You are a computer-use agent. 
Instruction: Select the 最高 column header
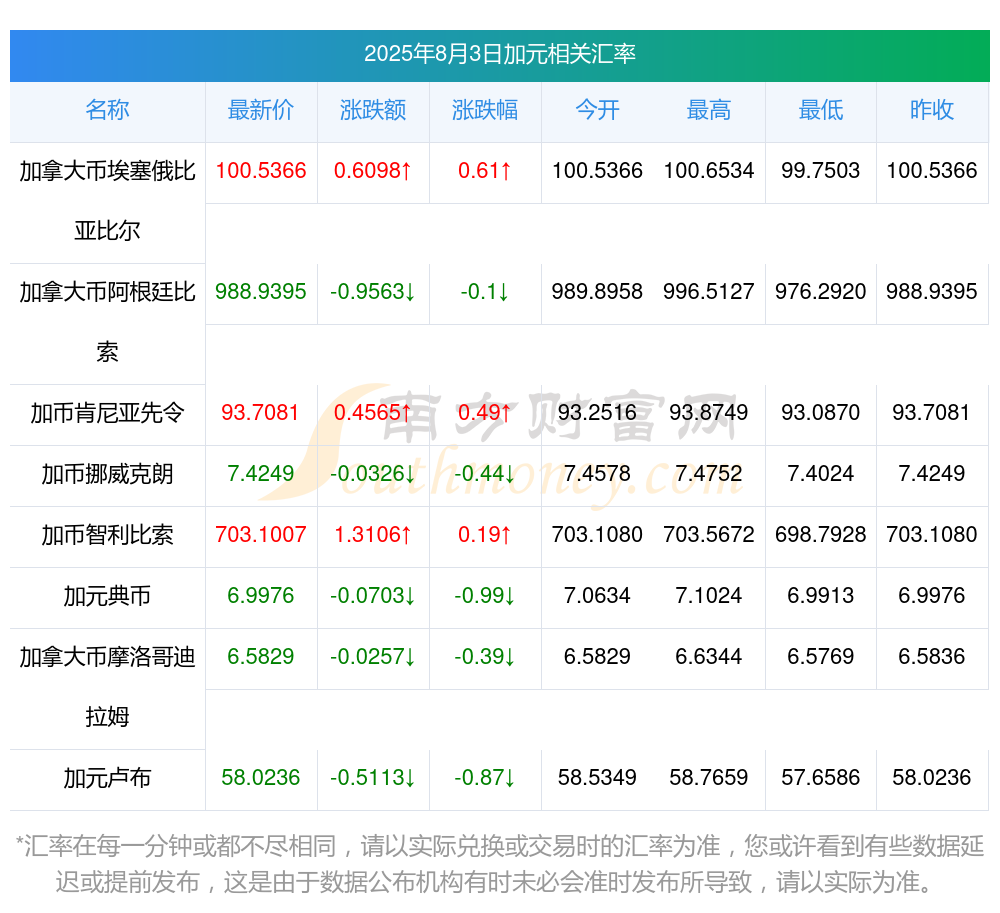pyautogui.click(x=709, y=110)
